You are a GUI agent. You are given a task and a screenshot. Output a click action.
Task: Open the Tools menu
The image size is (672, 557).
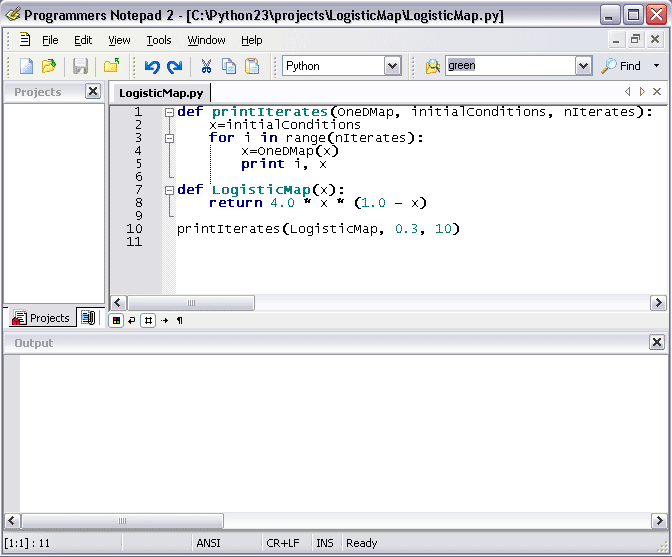point(159,40)
